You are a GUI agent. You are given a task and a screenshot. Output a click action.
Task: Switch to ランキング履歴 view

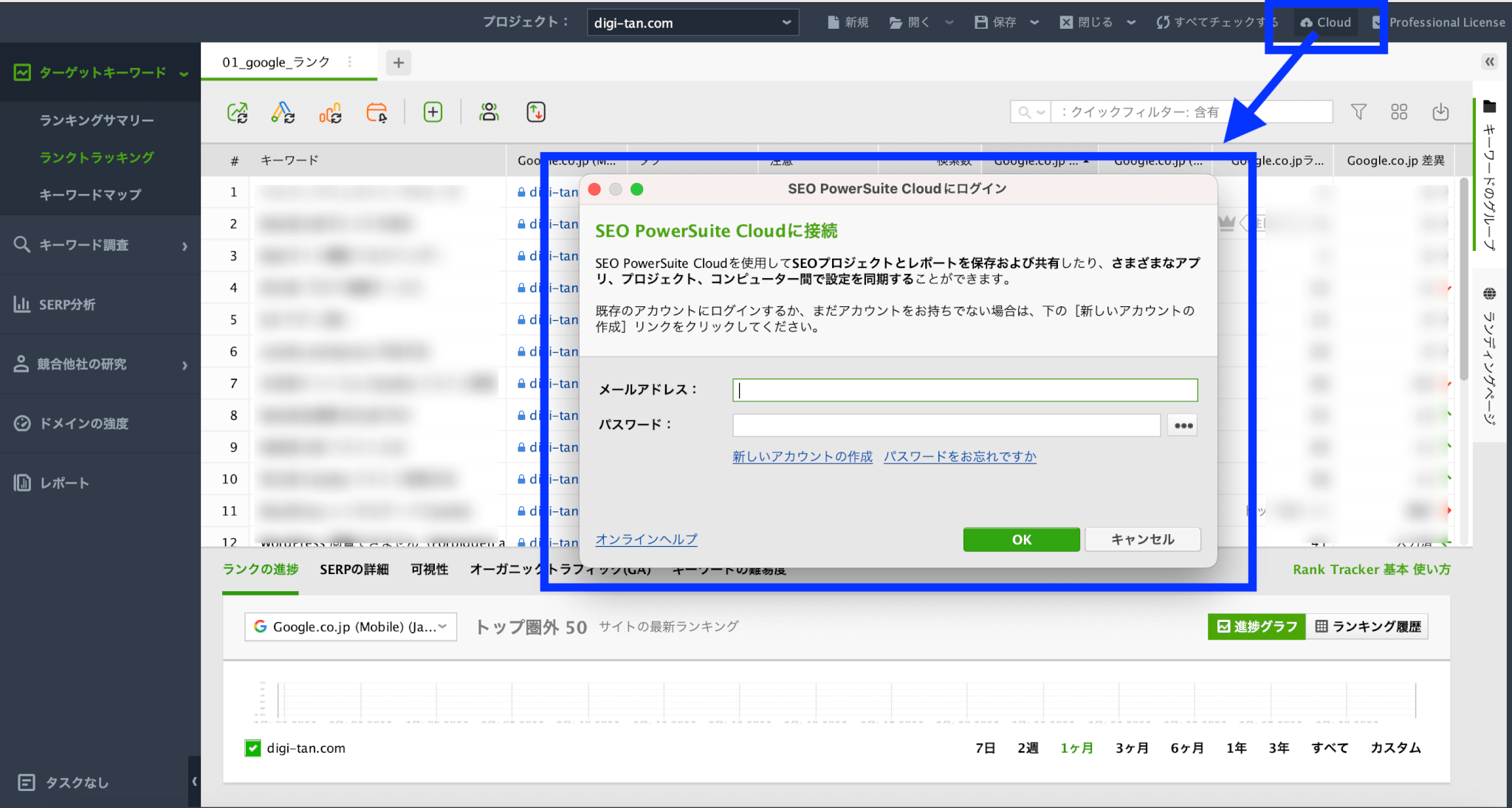1368,626
